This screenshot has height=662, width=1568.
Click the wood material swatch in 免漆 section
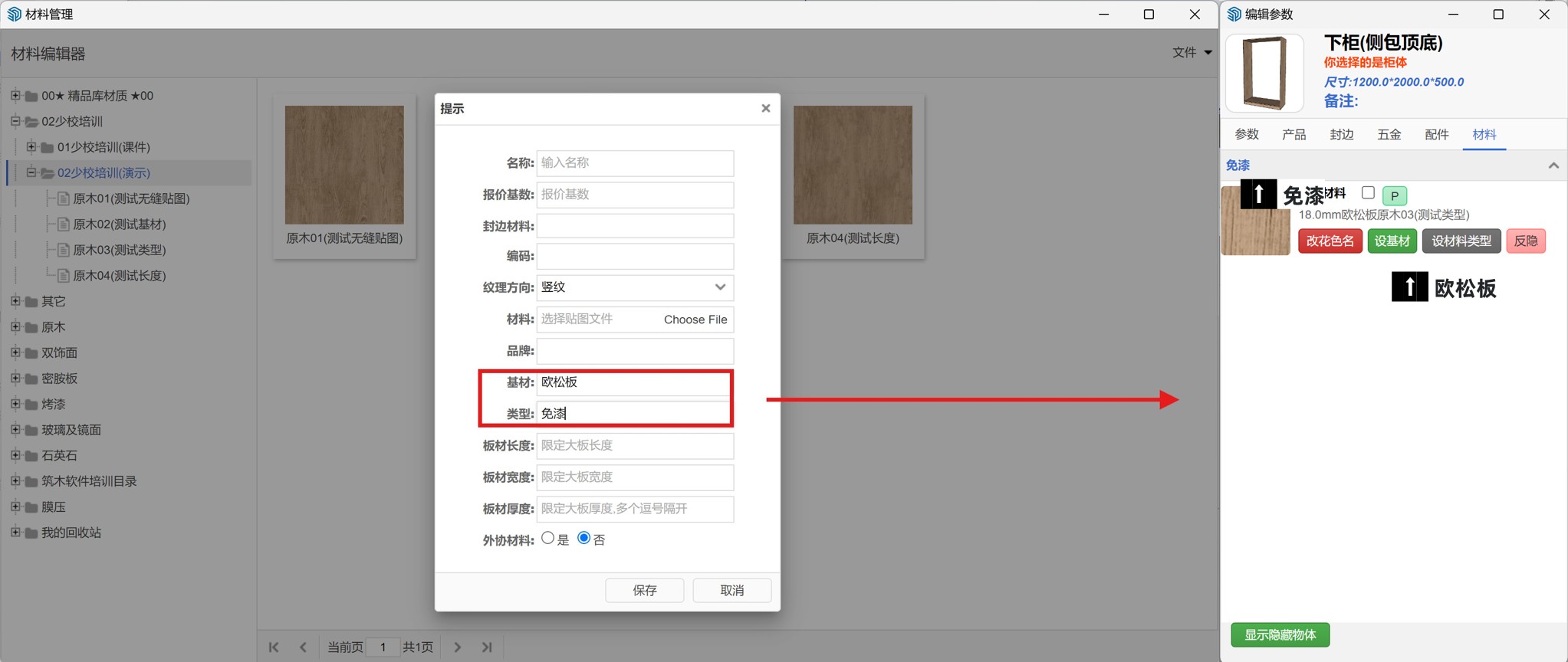pos(1255,221)
